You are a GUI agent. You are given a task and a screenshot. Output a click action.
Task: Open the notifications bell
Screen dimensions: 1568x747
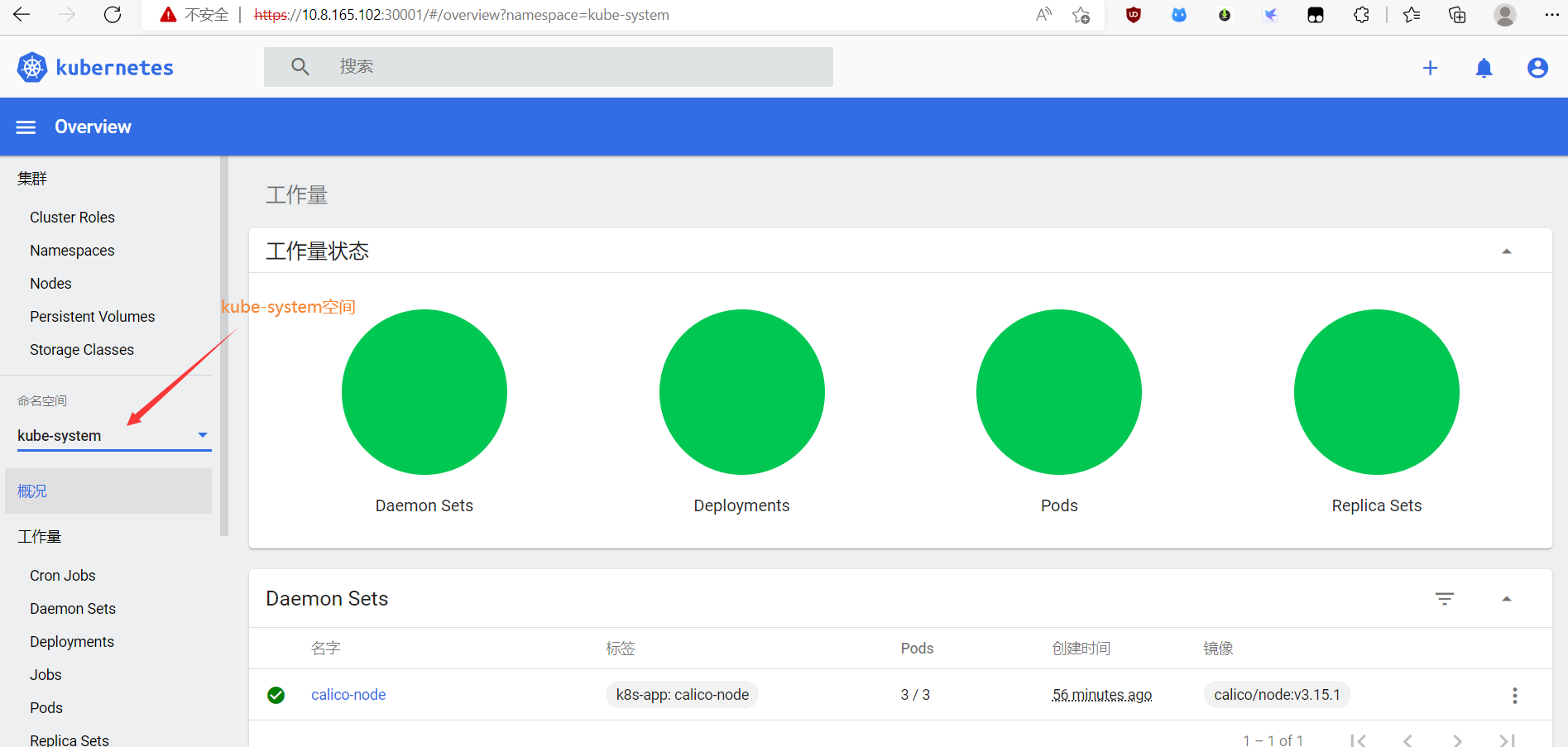[1484, 68]
